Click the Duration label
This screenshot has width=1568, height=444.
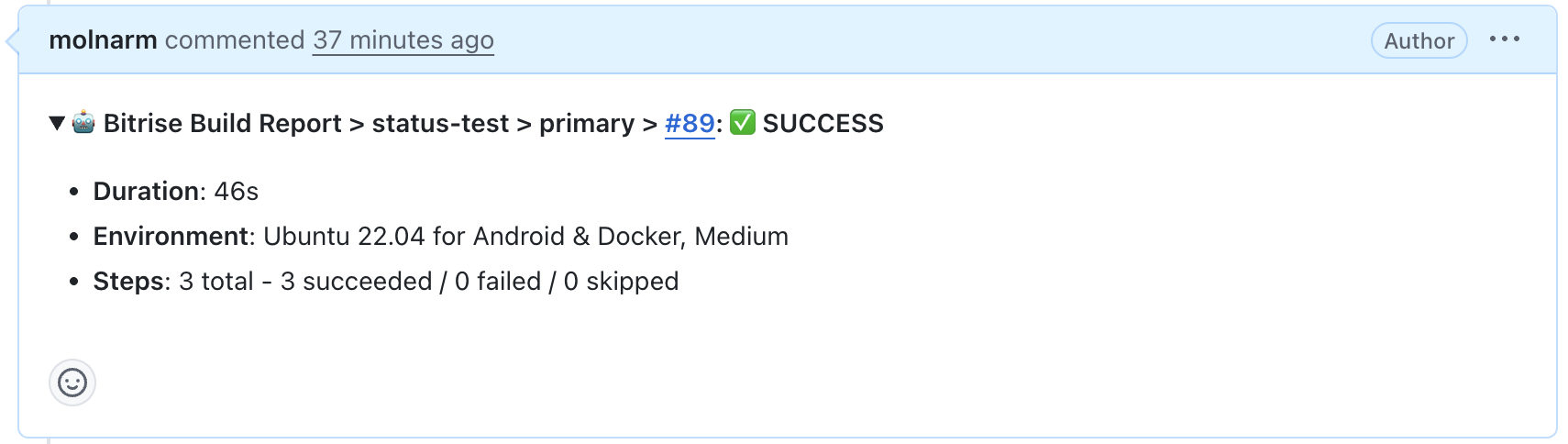coord(146,191)
